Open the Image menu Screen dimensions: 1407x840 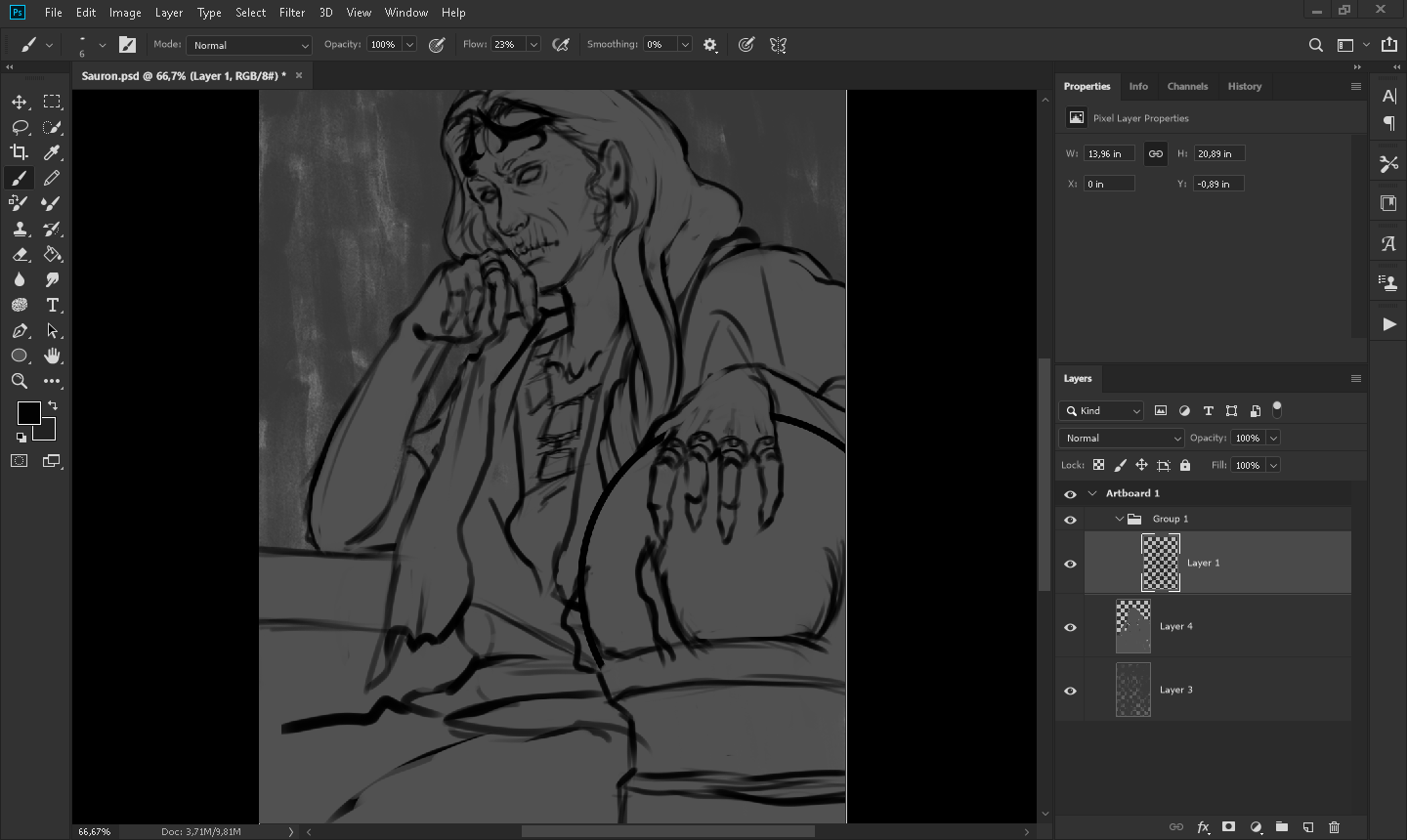pyautogui.click(x=125, y=13)
